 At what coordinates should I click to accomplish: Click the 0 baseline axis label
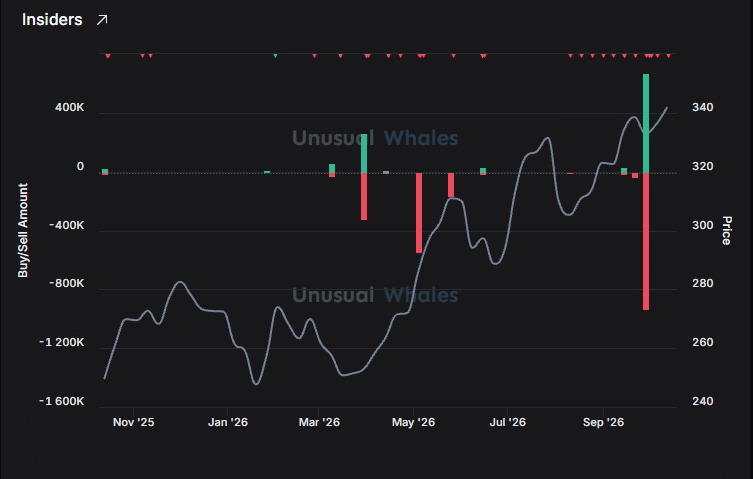80,166
